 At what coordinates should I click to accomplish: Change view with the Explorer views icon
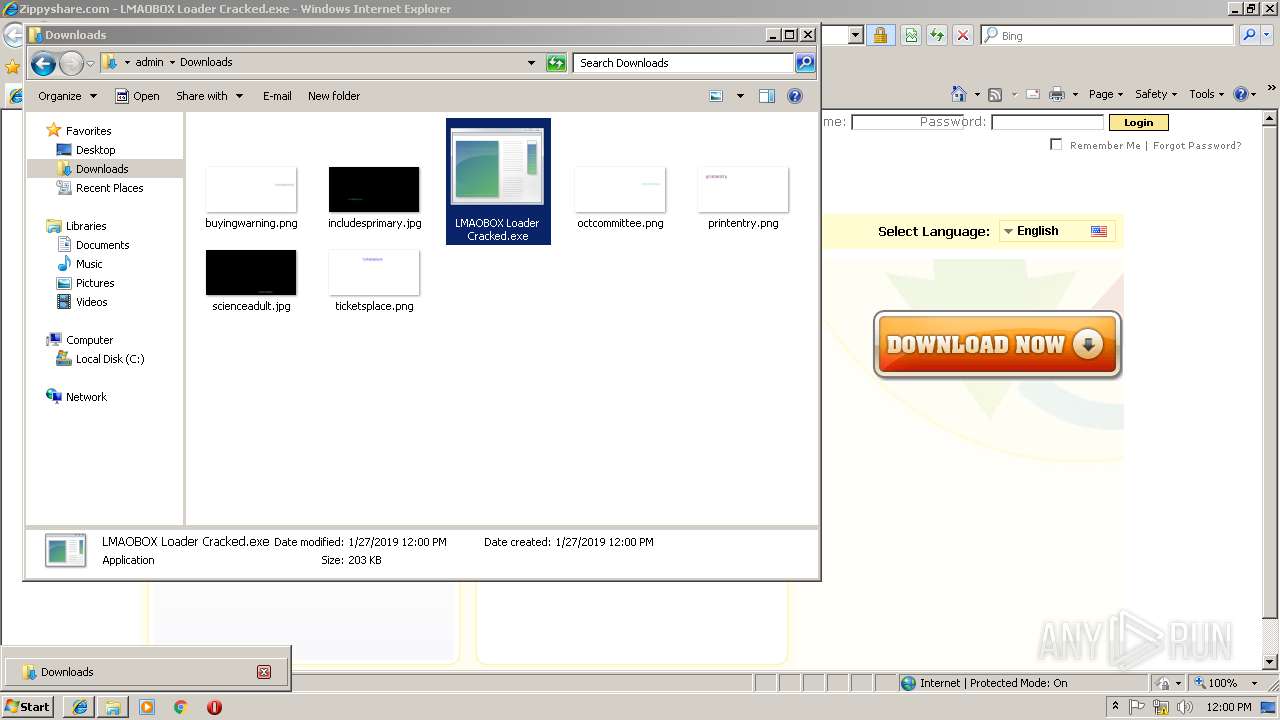(716, 96)
